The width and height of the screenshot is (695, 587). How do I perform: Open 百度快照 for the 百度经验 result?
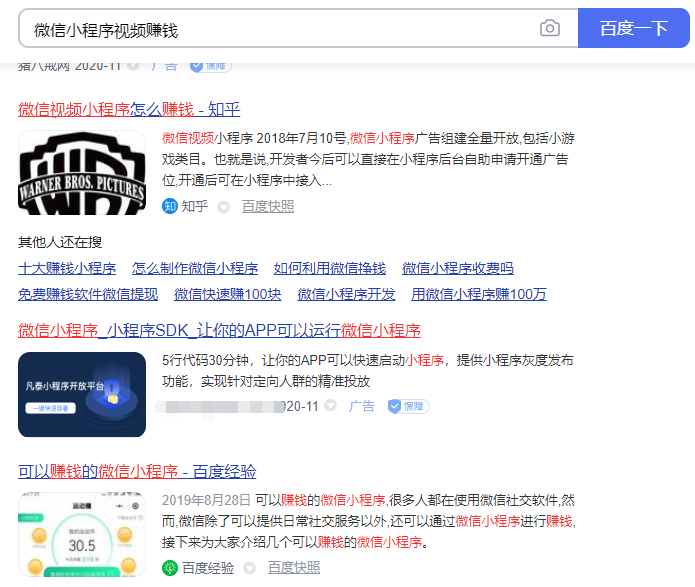pos(294,568)
